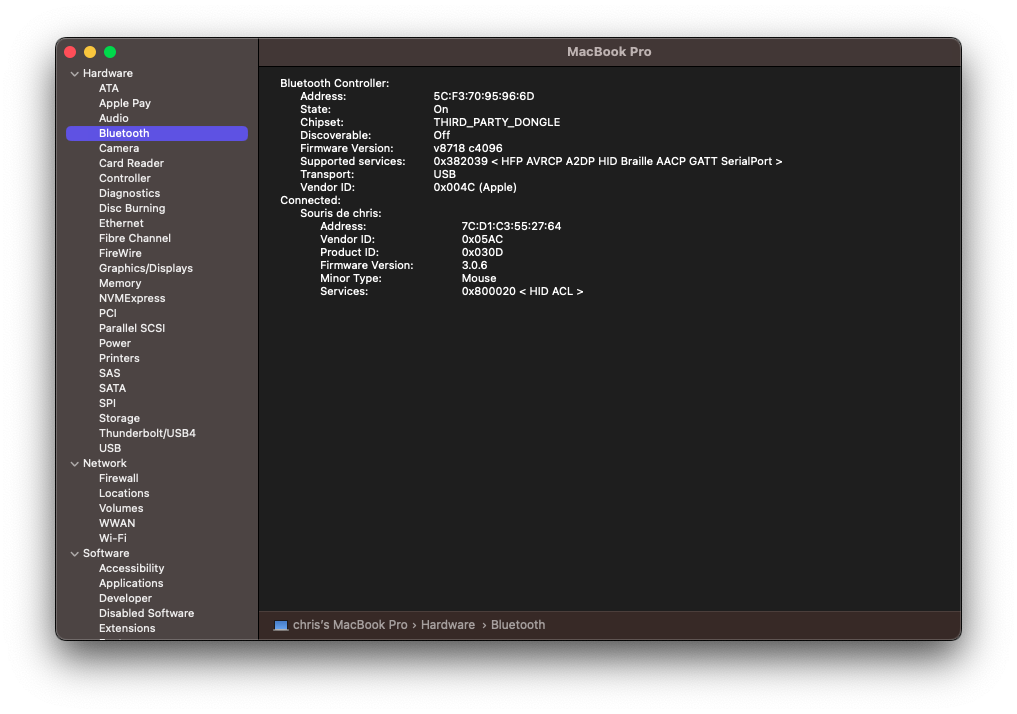Click Bluetooth in the path bar
The image size is (1017, 714).
[x=518, y=625]
